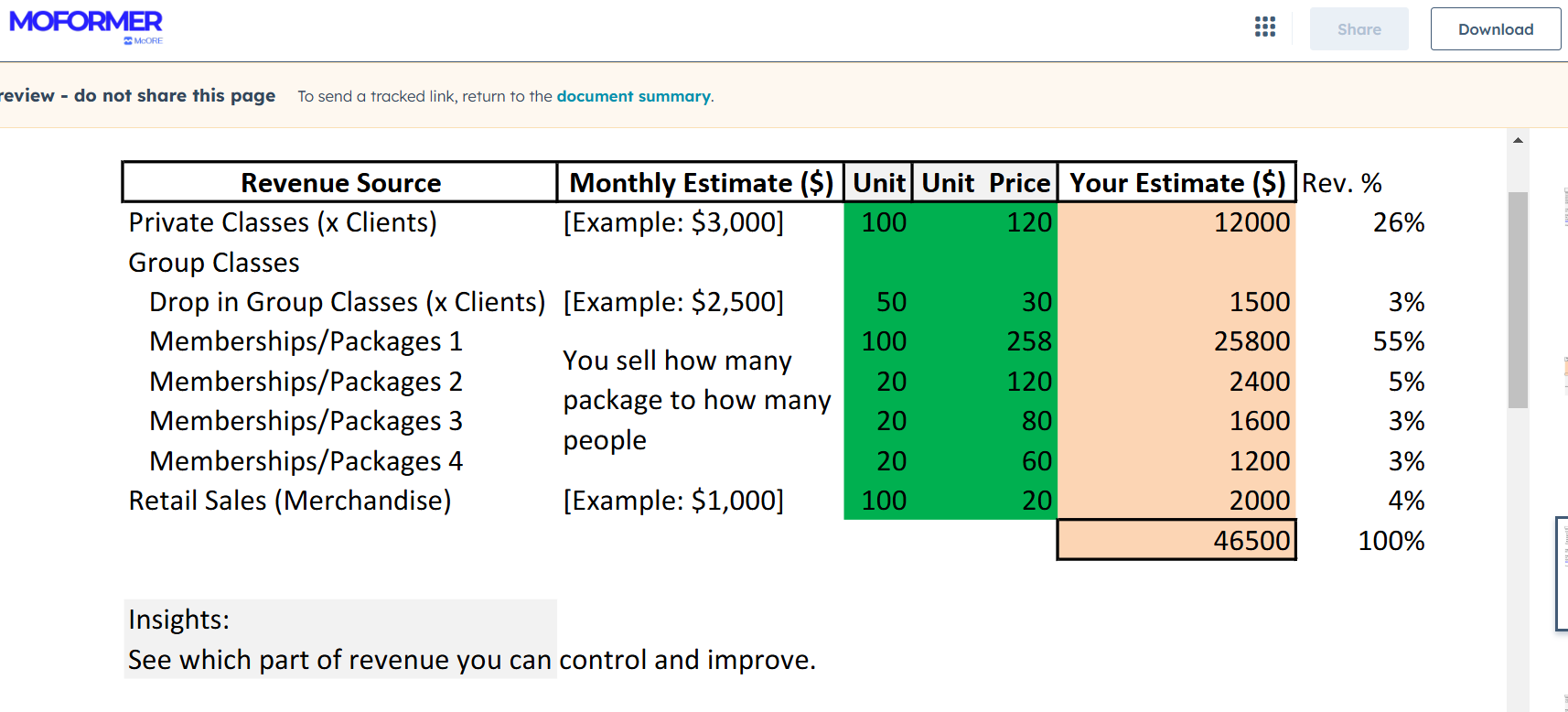Open the apps grid menu

pos(1265,27)
